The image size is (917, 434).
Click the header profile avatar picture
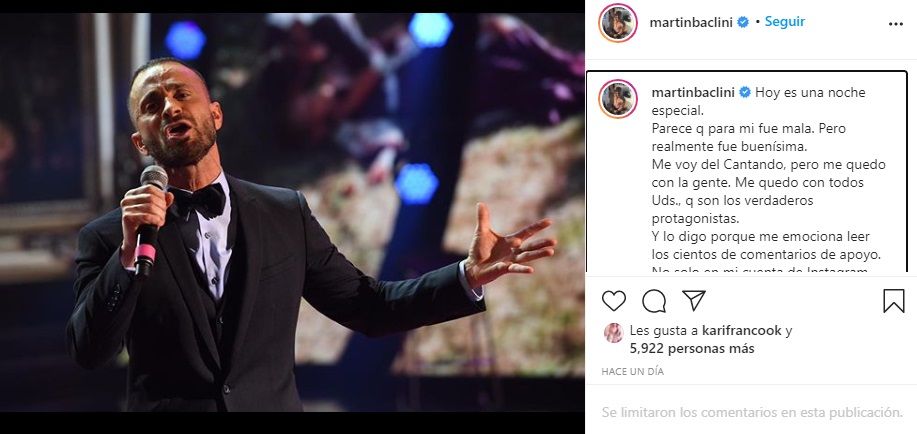point(617,22)
